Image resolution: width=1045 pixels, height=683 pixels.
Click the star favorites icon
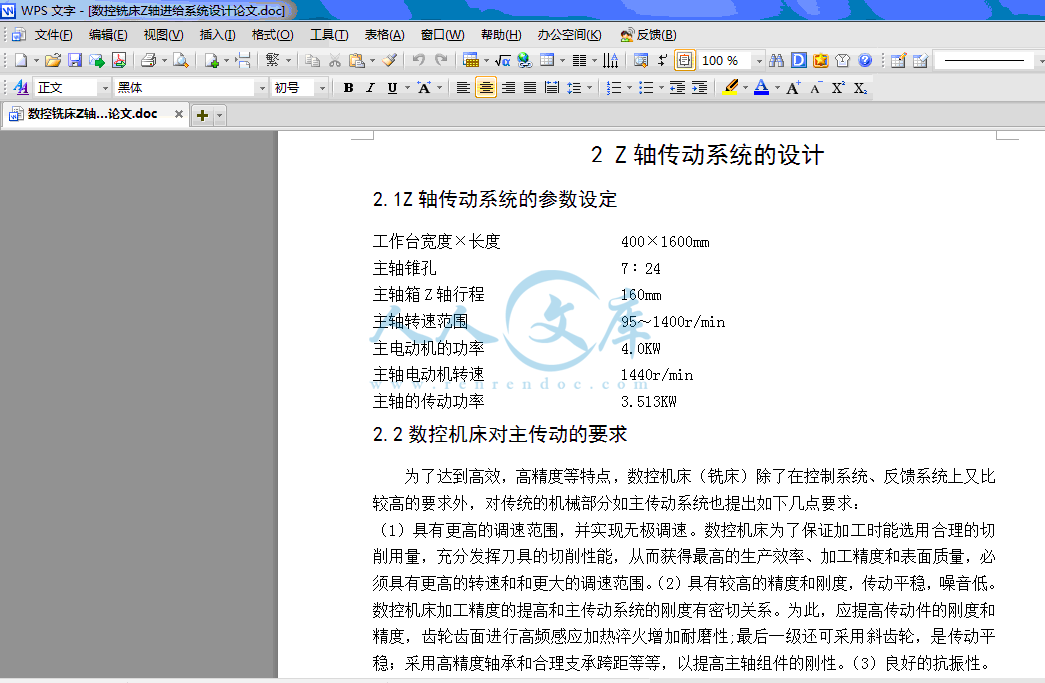pos(820,61)
